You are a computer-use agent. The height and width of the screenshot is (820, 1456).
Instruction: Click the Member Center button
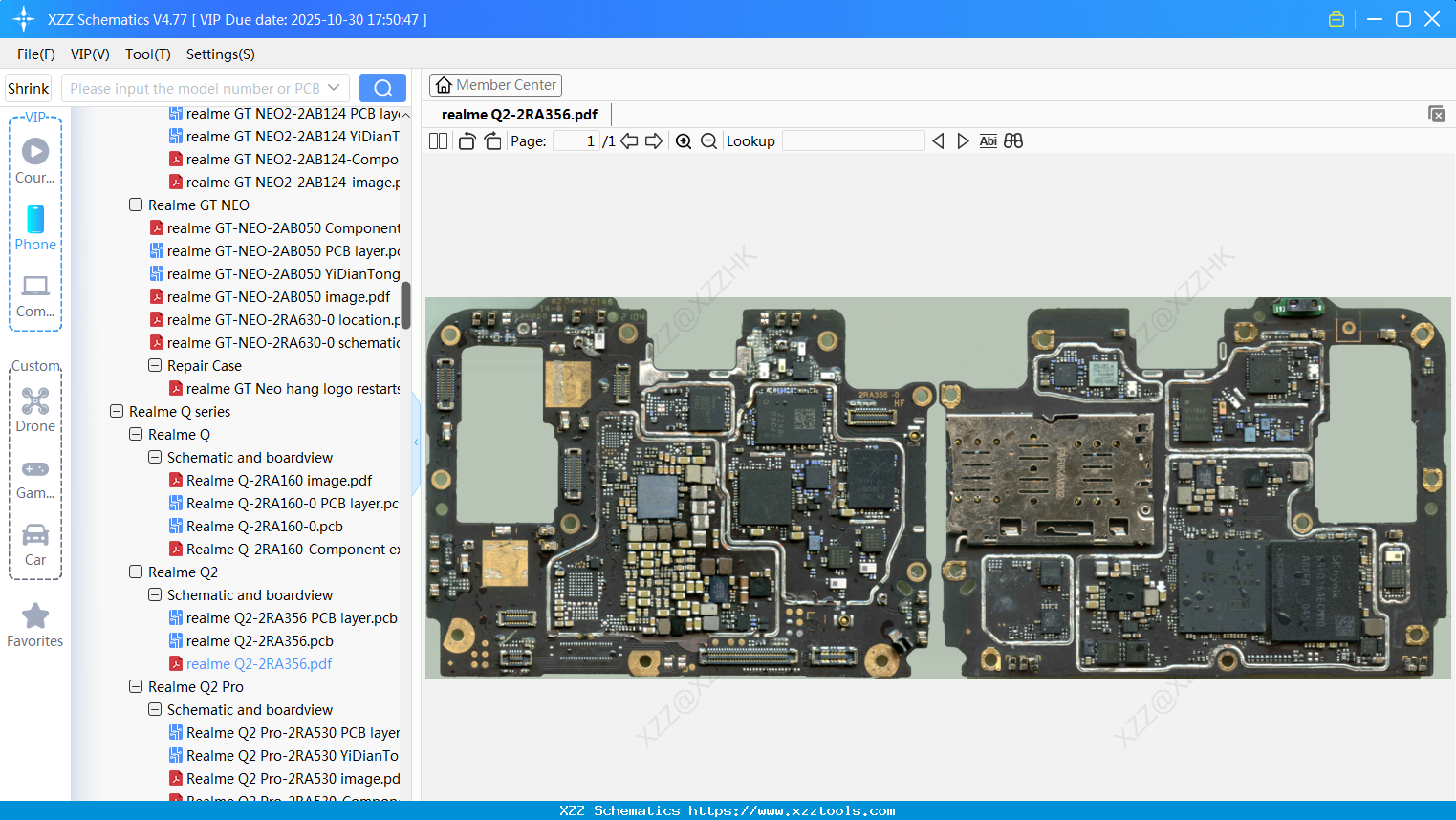495,85
